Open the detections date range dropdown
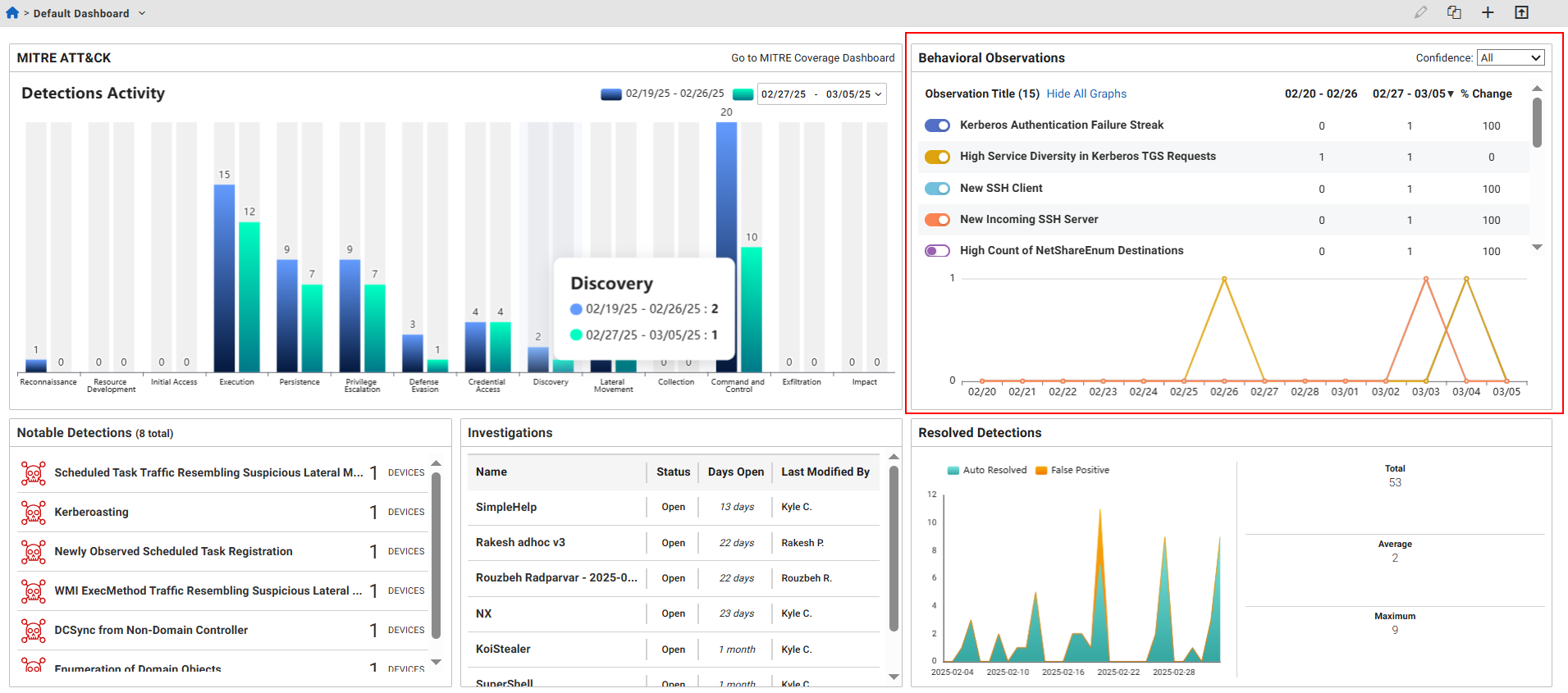Image resolution: width=1568 pixels, height=693 pixels. [821, 94]
